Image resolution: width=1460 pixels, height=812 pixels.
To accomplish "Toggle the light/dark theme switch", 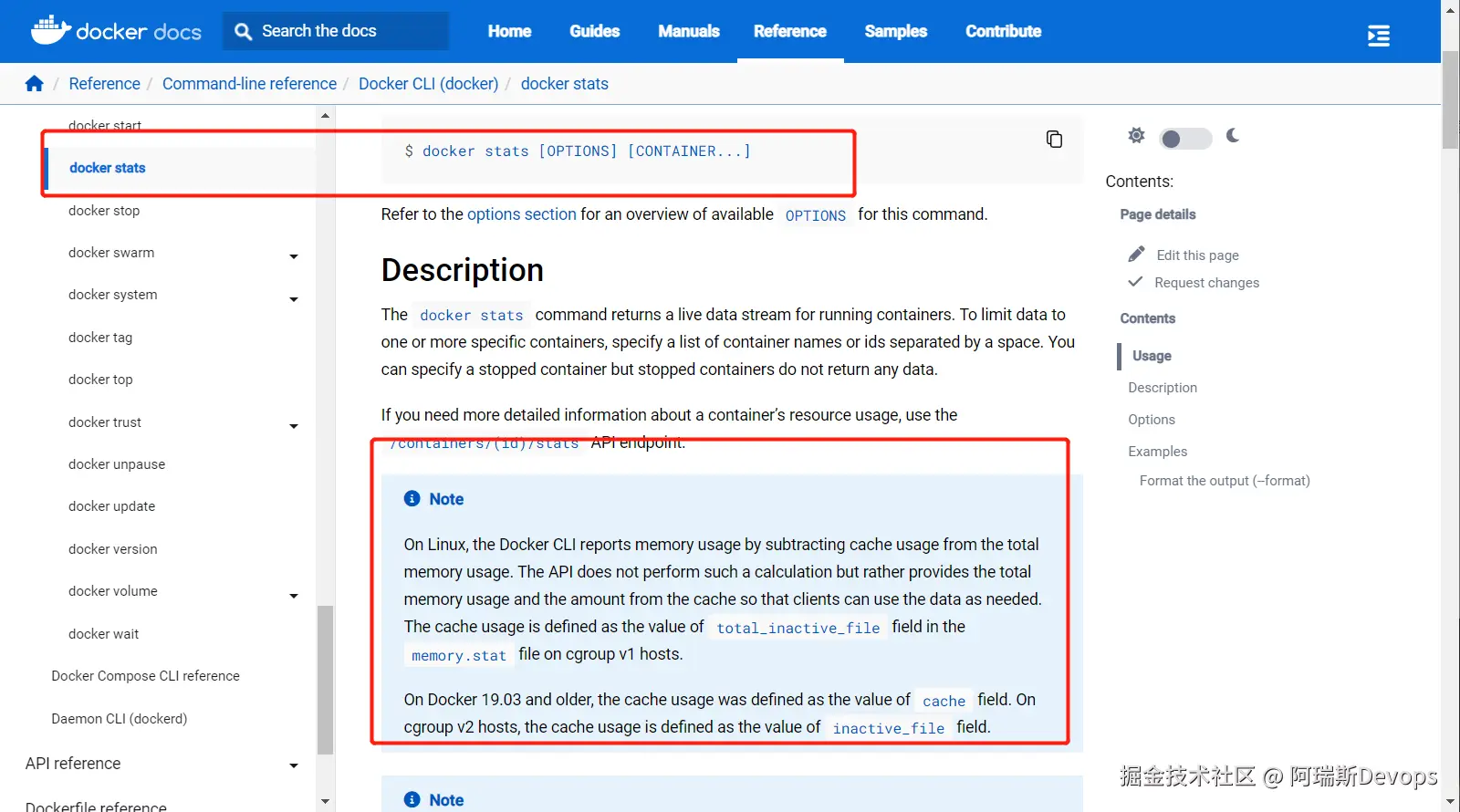I will 1185,139.
